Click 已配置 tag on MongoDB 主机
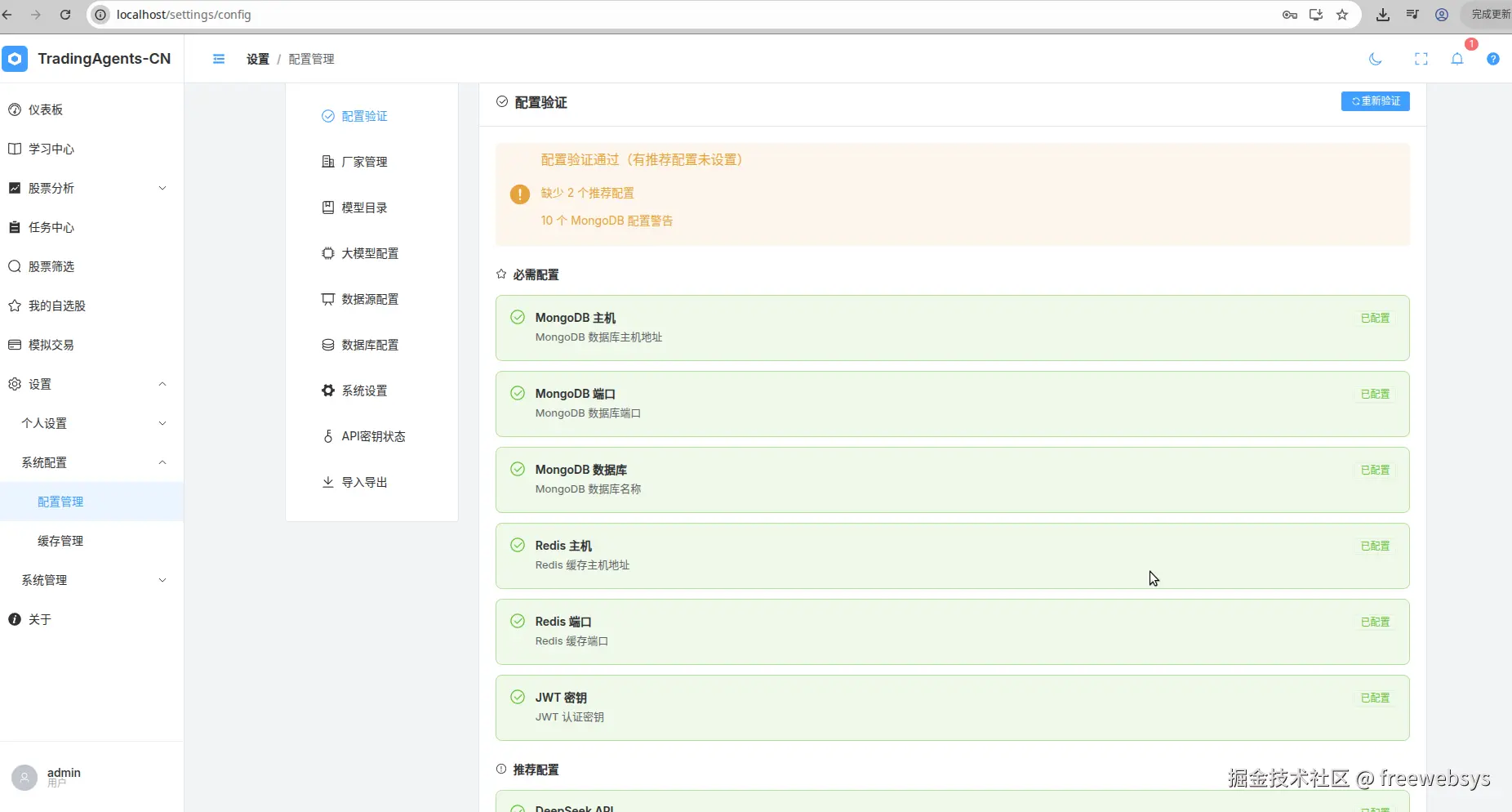 (x=1375, y=318)
